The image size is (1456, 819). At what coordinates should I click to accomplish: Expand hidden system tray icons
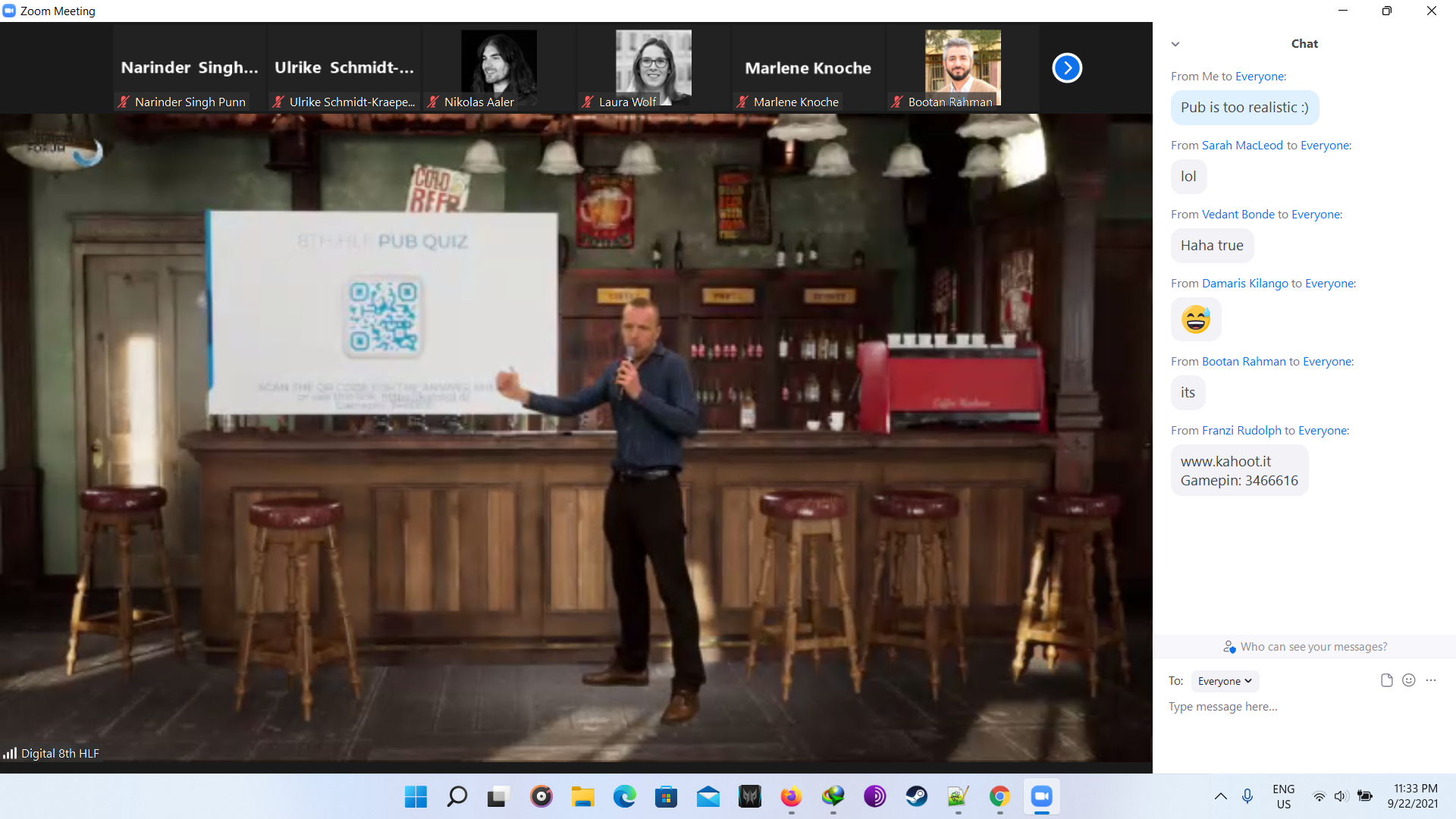(1220, 796)
